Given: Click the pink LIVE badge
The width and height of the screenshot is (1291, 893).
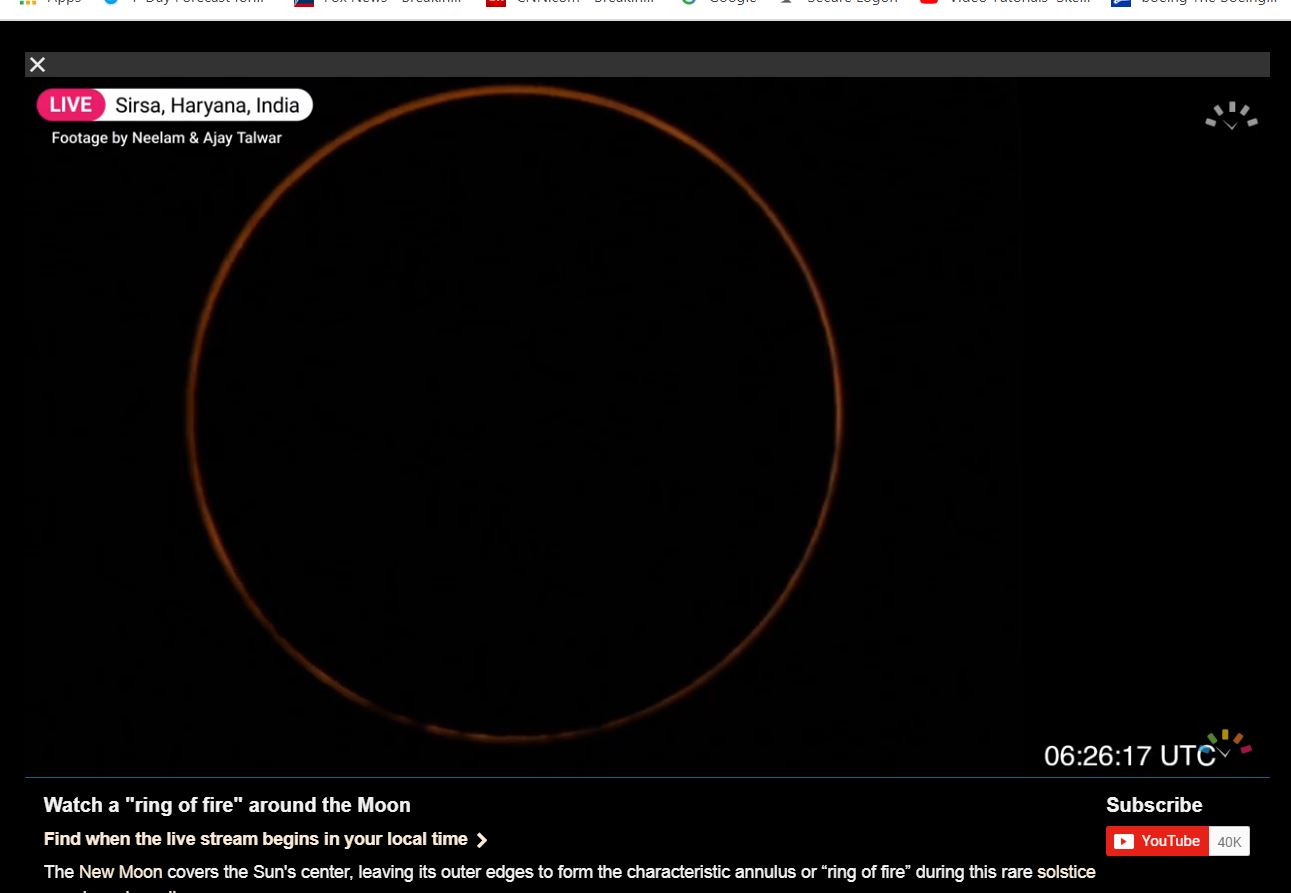Looking at the screenshot, I should pos(71,105).
